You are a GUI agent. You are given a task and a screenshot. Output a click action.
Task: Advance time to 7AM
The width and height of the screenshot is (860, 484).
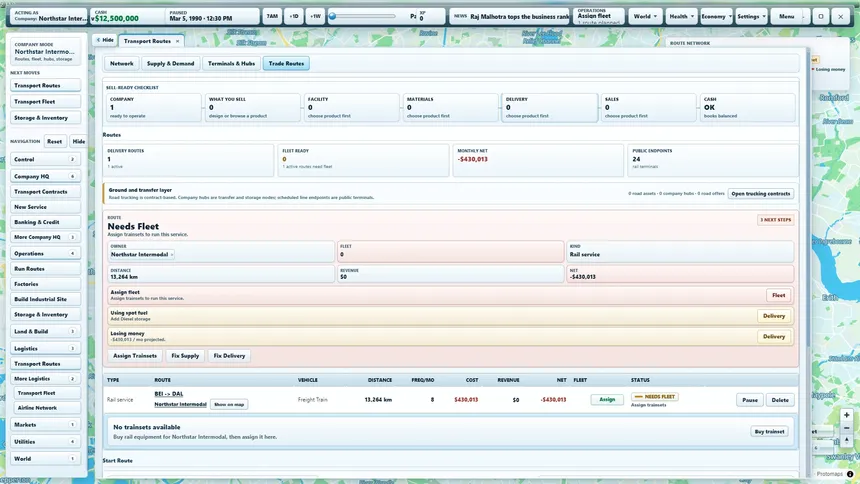(272, 16)
